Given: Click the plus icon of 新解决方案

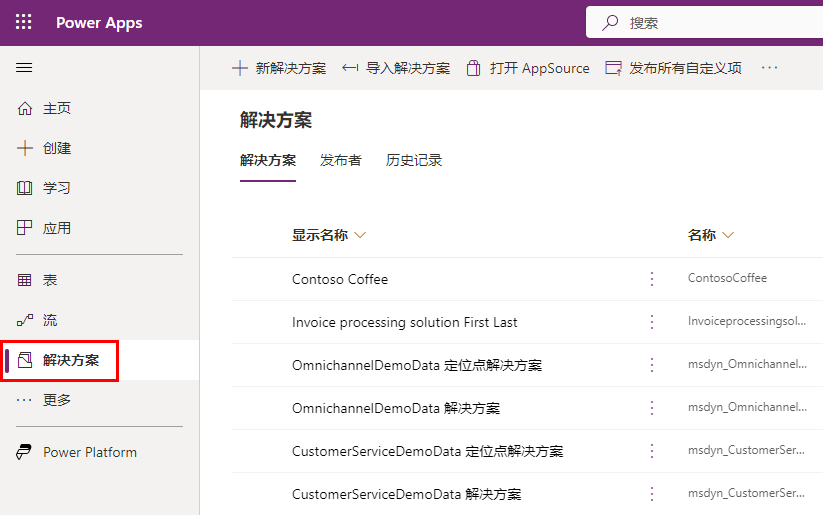Looking at the screenshot, I should point(240,68).
